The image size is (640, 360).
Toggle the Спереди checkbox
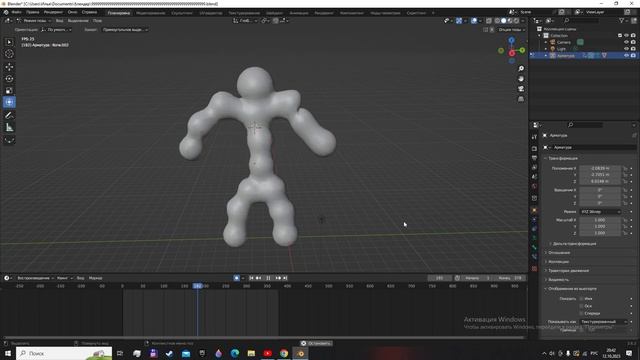coord(581,313)
